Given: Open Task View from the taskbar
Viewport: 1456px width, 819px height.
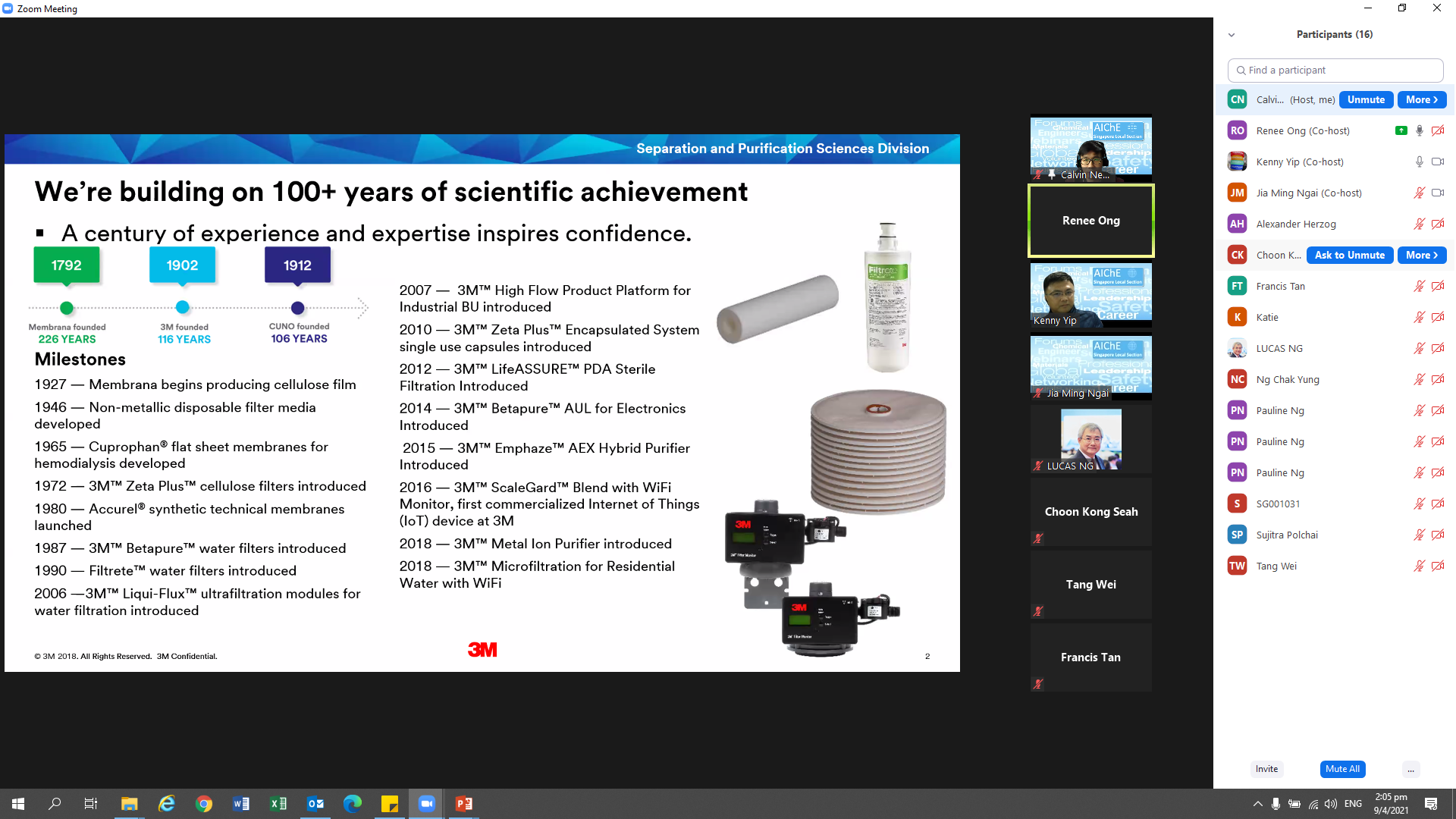Looking at the screenshot, I should (x=91, y=804).
